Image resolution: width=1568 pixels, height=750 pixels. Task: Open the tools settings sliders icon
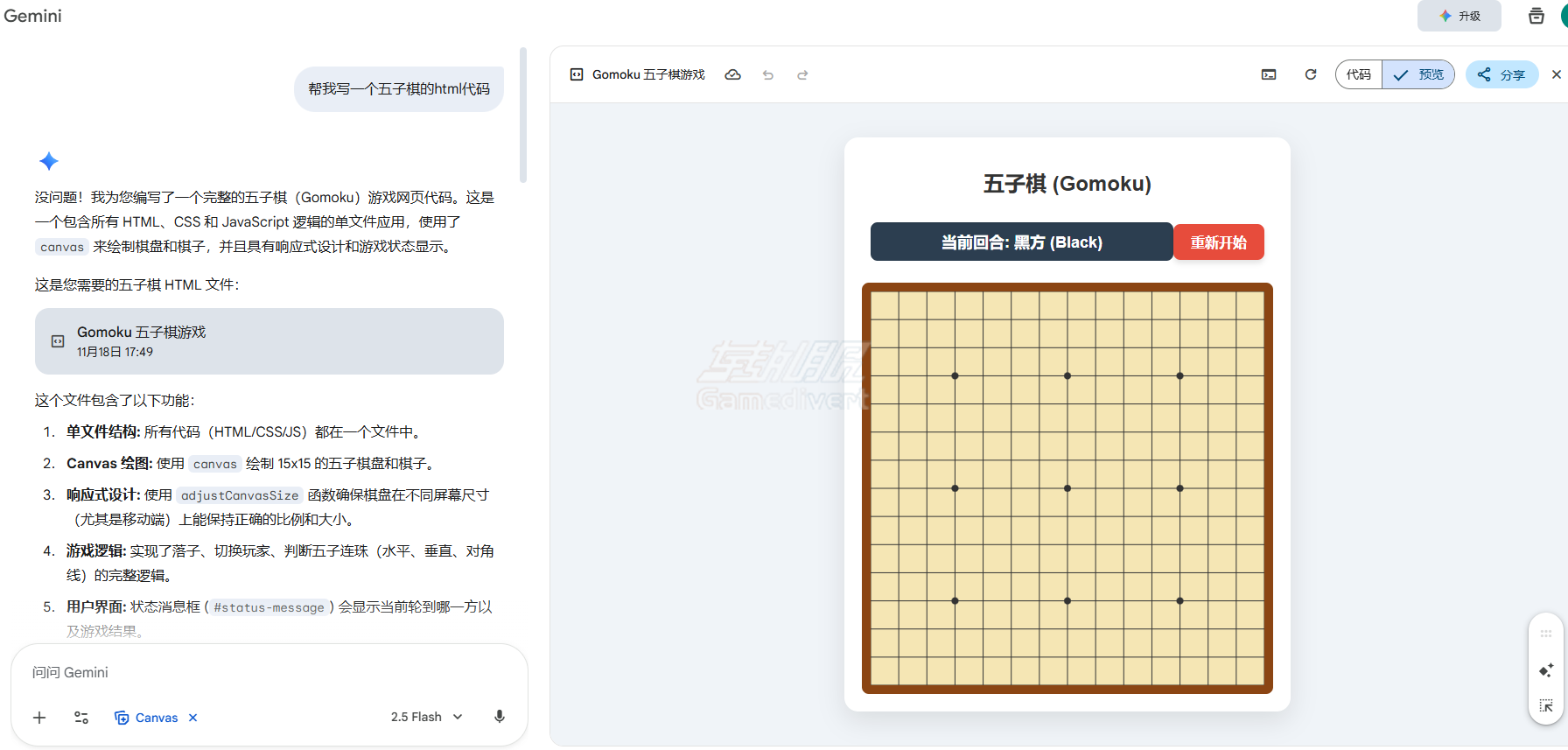point(81,718)
